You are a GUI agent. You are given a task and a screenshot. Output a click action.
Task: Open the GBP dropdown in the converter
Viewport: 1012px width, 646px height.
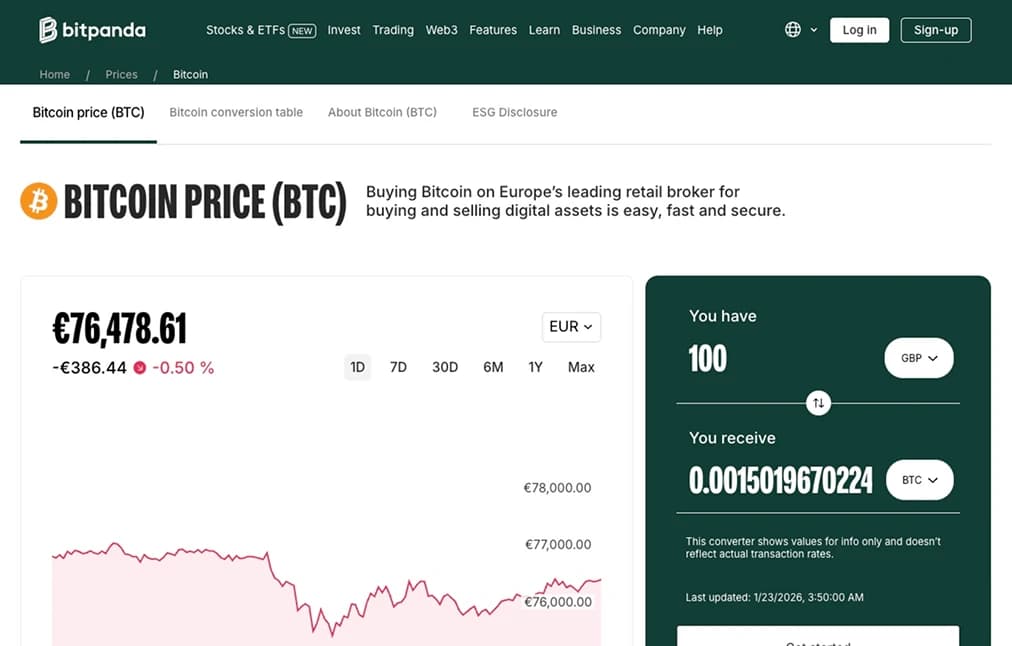[x=918, y=357]
